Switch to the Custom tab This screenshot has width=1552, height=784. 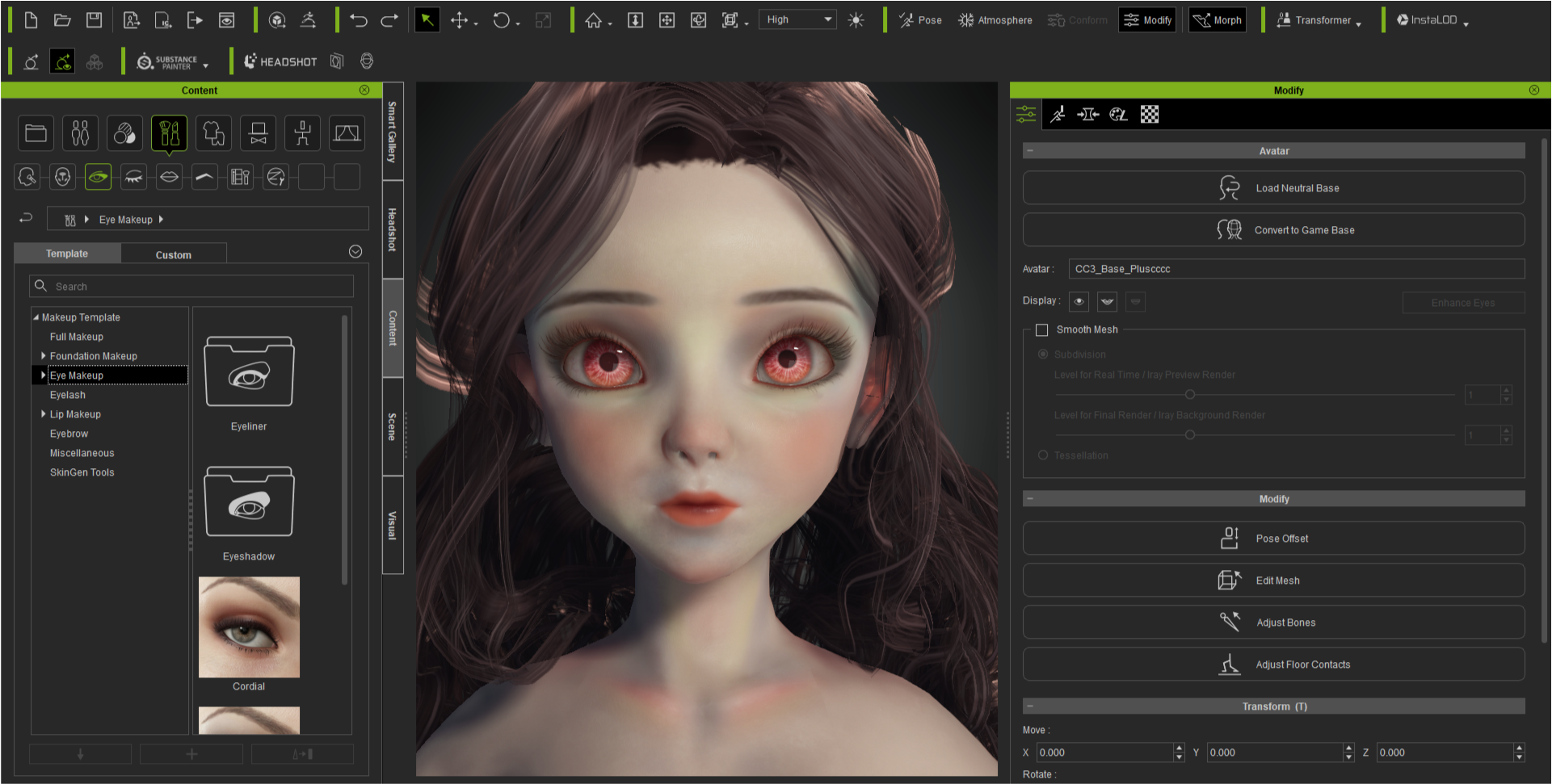click(x=174, y=254)
